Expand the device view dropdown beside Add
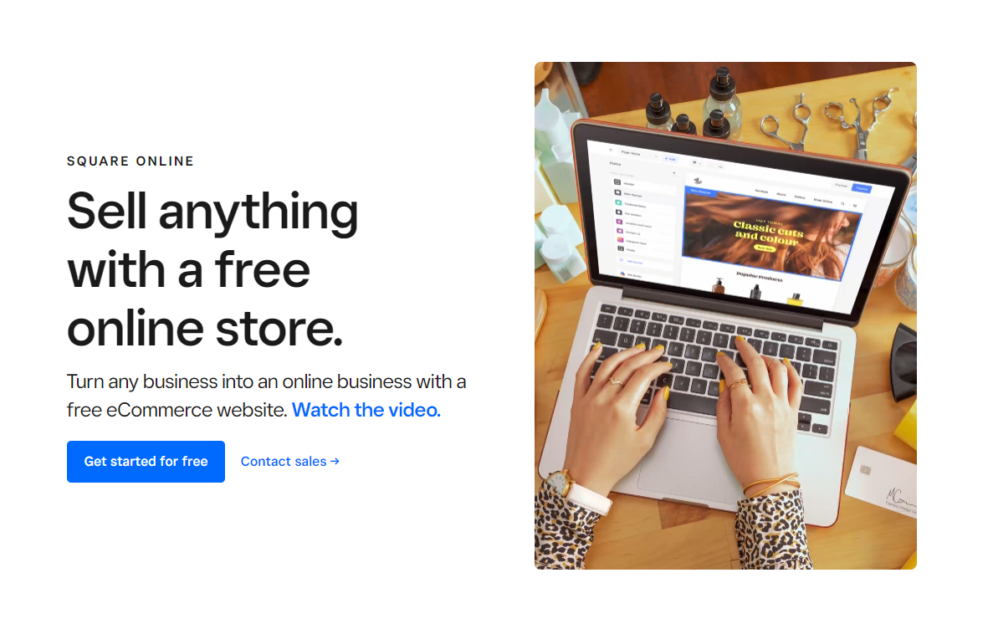This screenshot has height=629, width=993. pyautogui.click(x=697, y=163)
